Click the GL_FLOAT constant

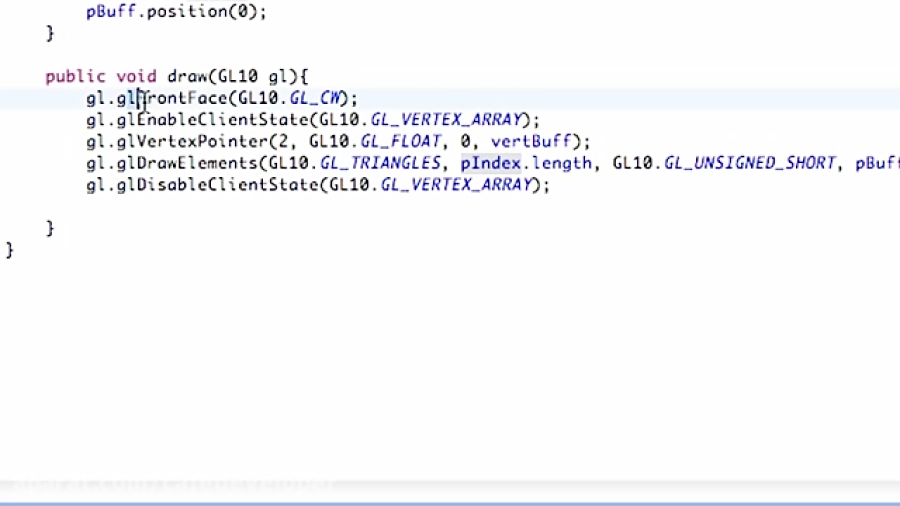401,142
